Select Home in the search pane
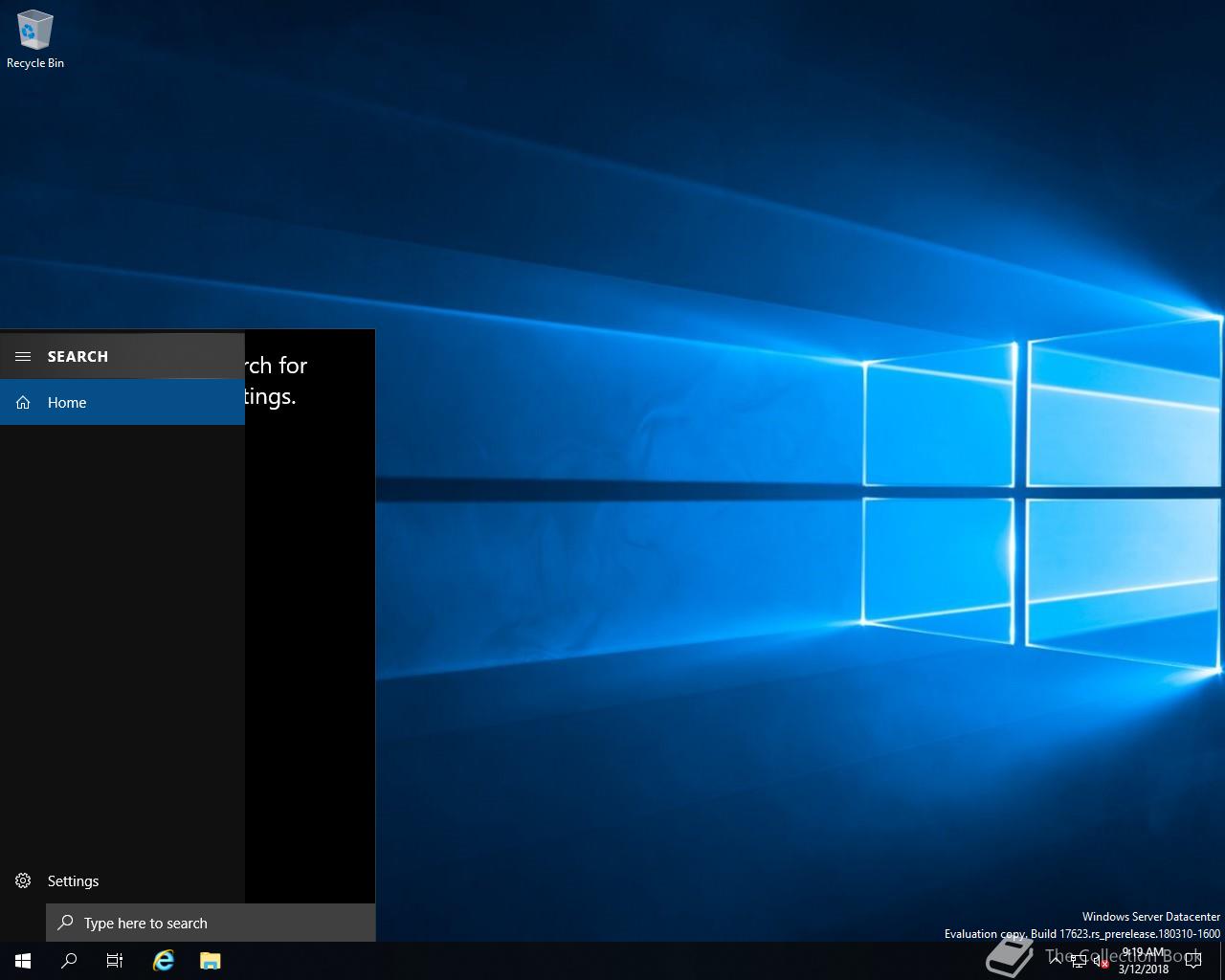 122,402
